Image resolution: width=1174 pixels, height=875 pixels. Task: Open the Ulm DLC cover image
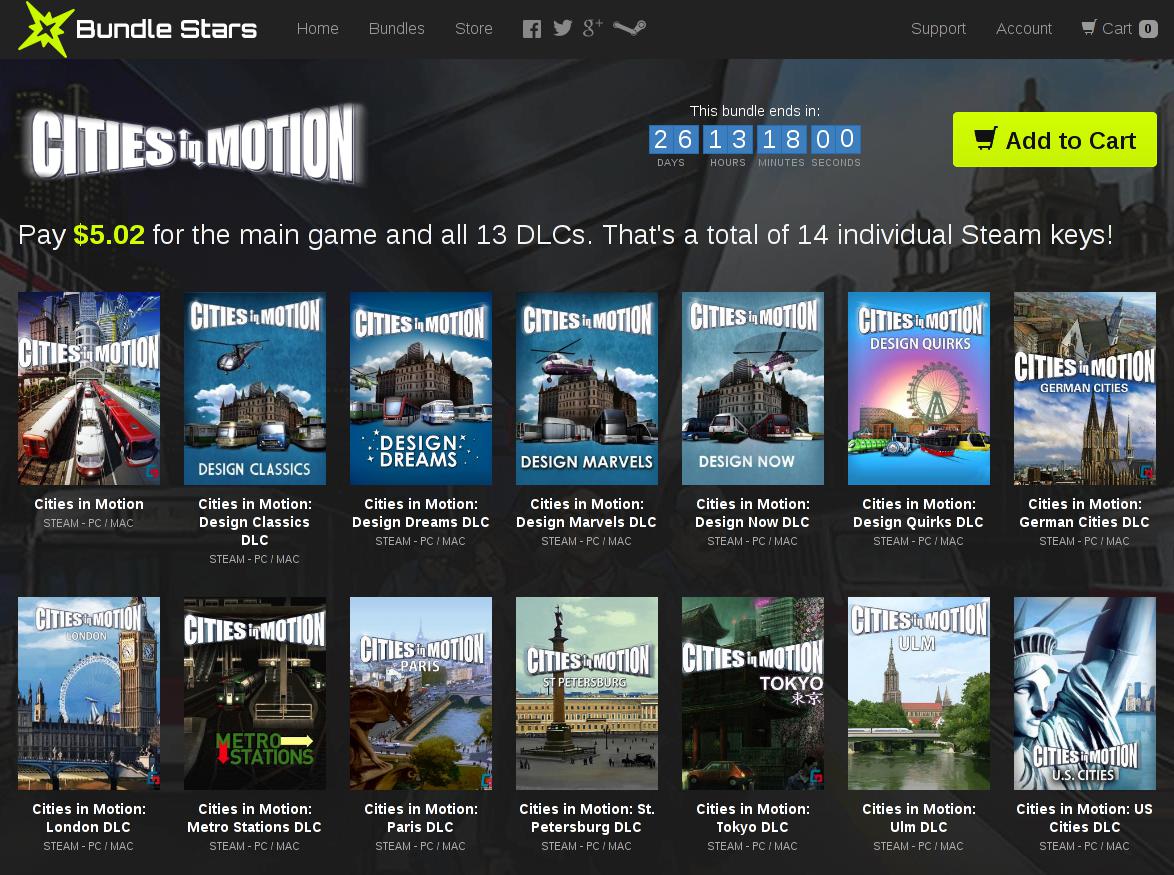tap(919, 693)
